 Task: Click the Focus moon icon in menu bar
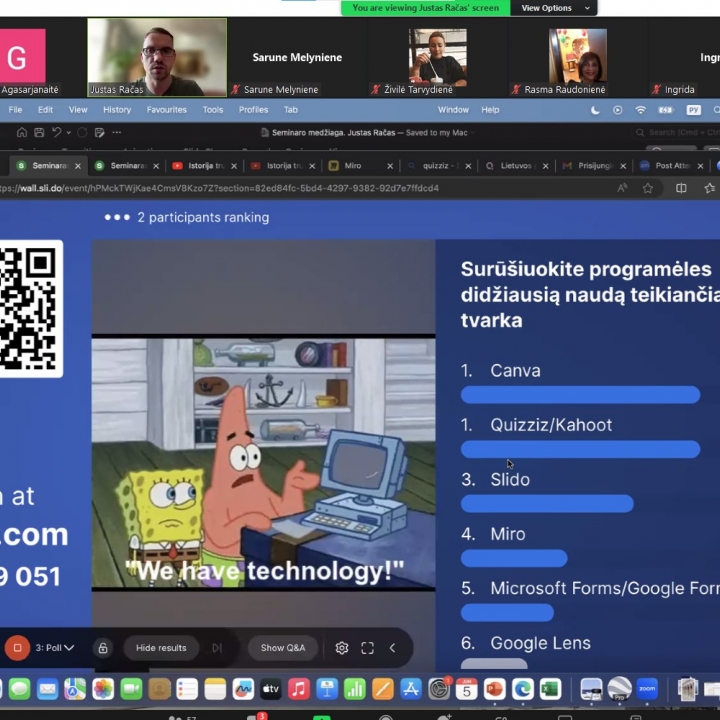tap(595, 110)
